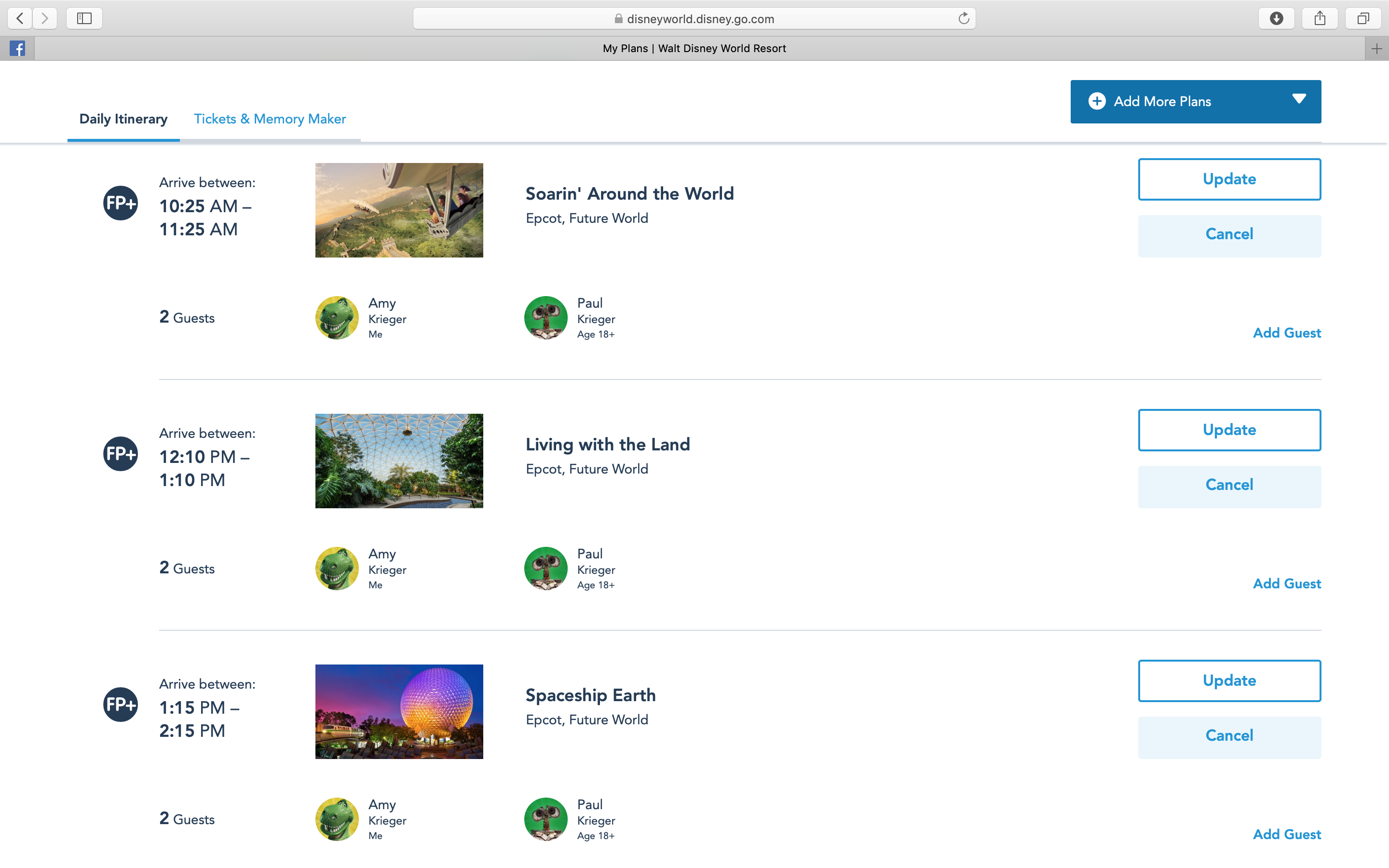Click the 1:15 PM – 2:15 PM time window
This screenshot has height=868, width=1389.
coord(199,719)
